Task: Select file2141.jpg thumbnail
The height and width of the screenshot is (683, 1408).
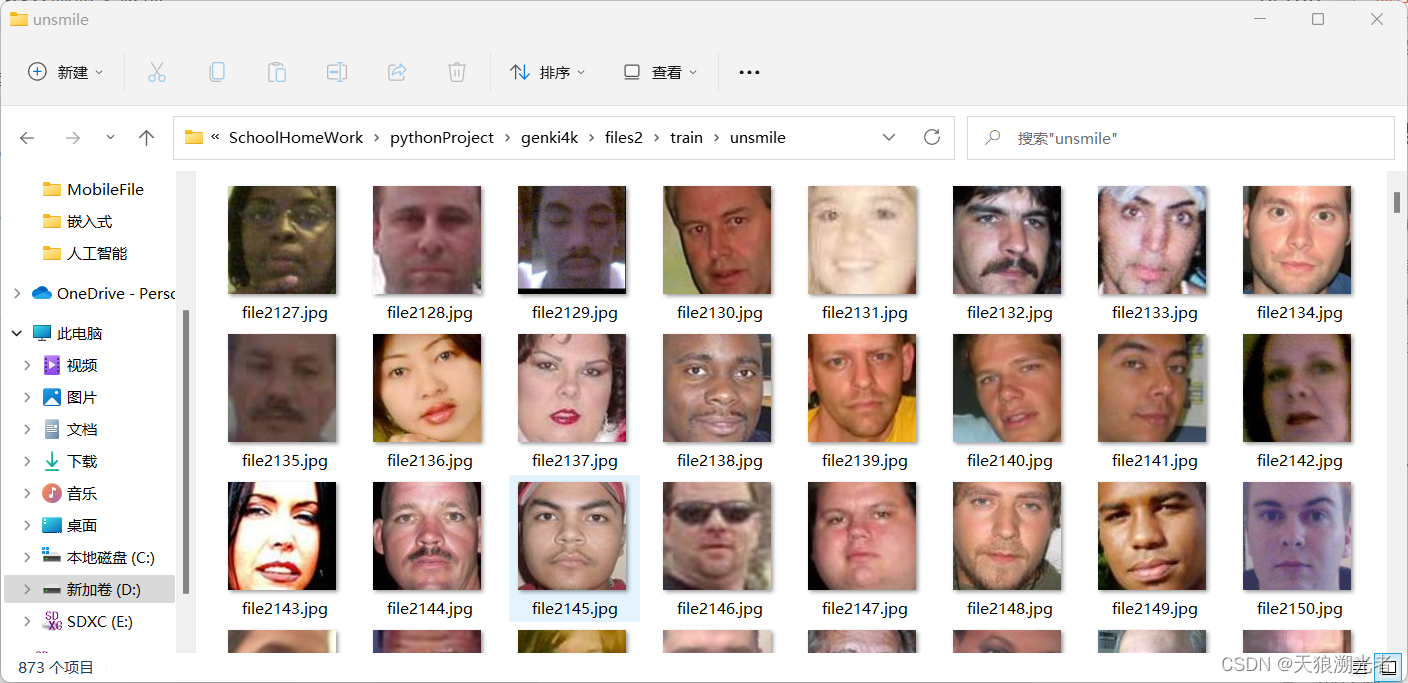Action: tap(1152, 388)
